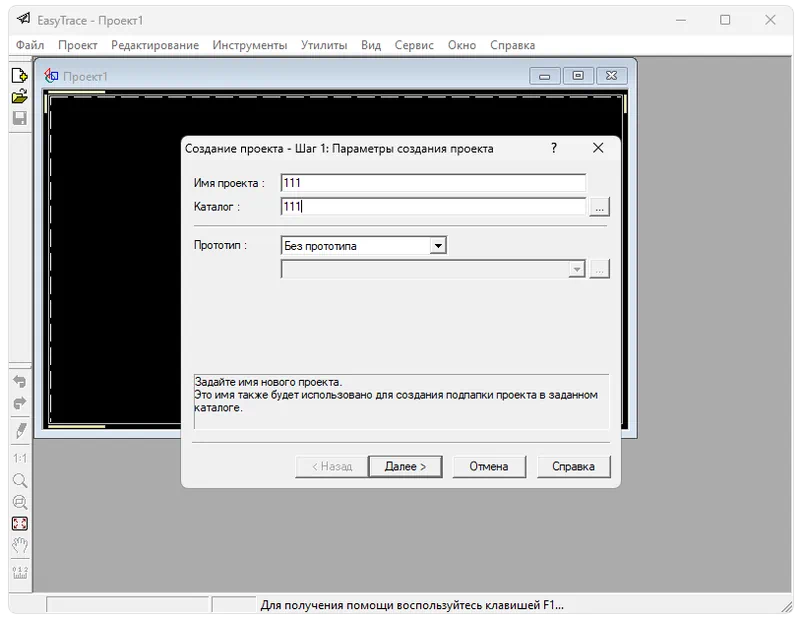800x618 pixels.
Task: Open the Утилиты menu
Action: click(324, 45)
